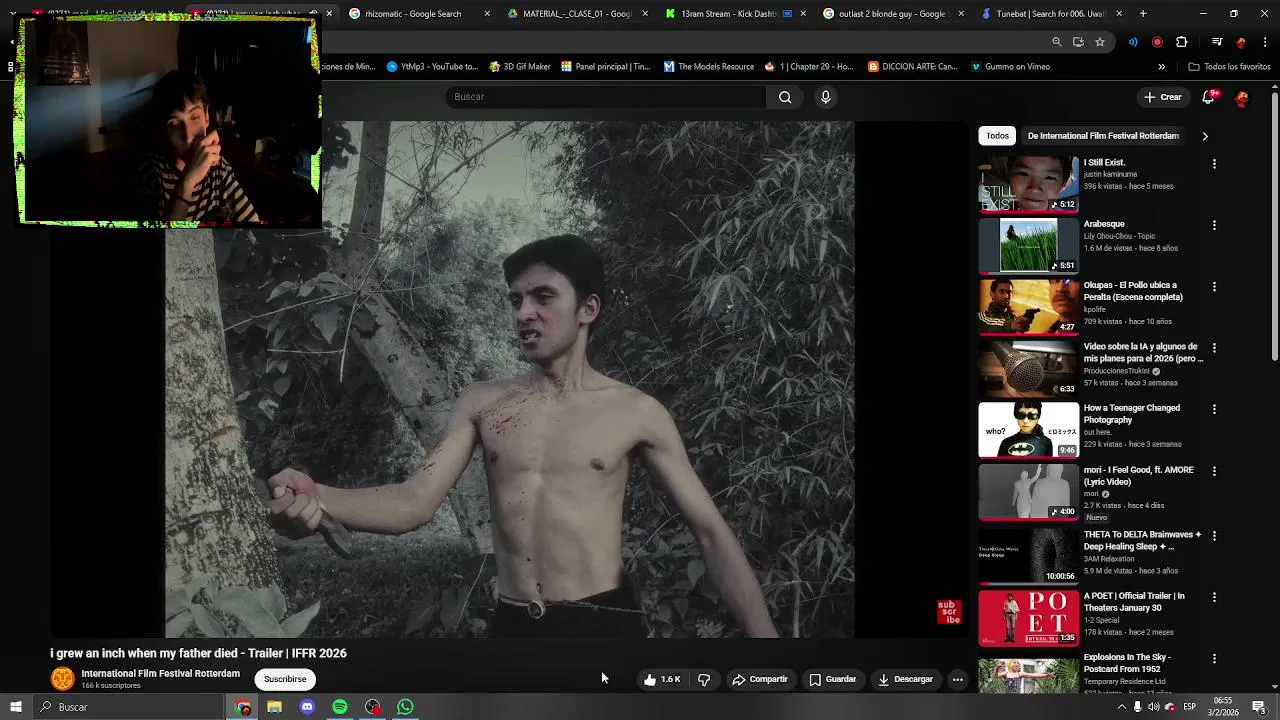The image size is (1280, 720).
Task: Open Discord from the taskbar
Action: [307, 707]
